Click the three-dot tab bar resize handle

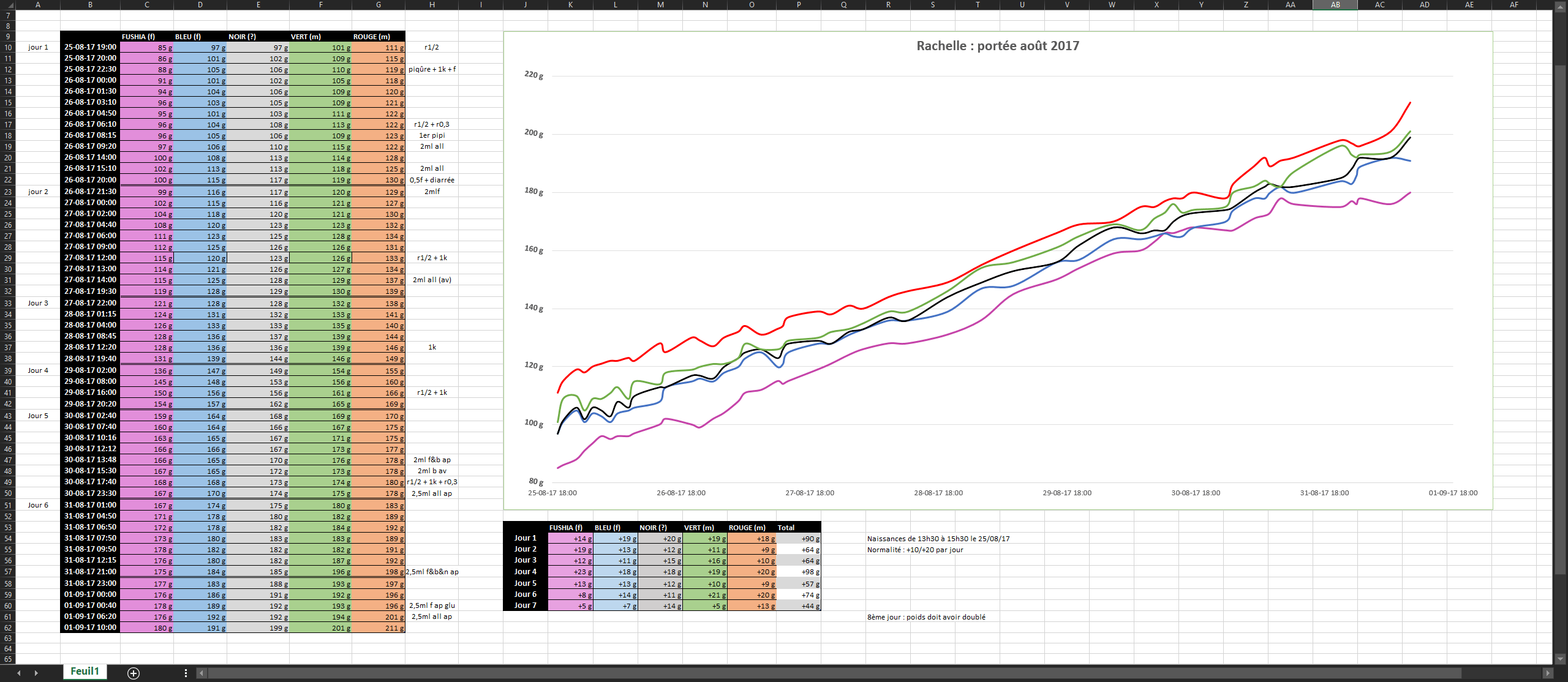point(186,673)
